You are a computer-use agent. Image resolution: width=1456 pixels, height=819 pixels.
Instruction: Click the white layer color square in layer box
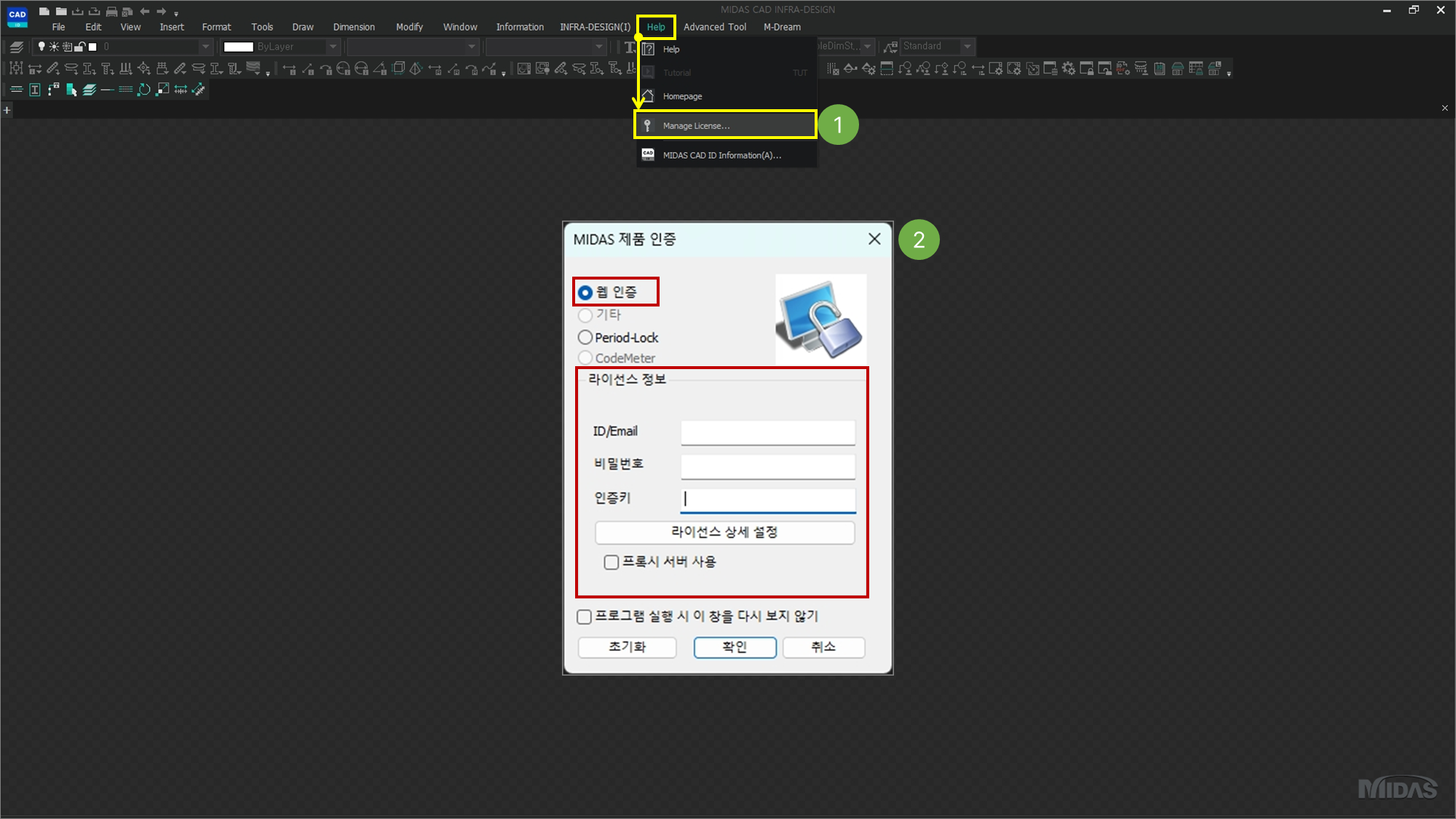pos(92,47)
